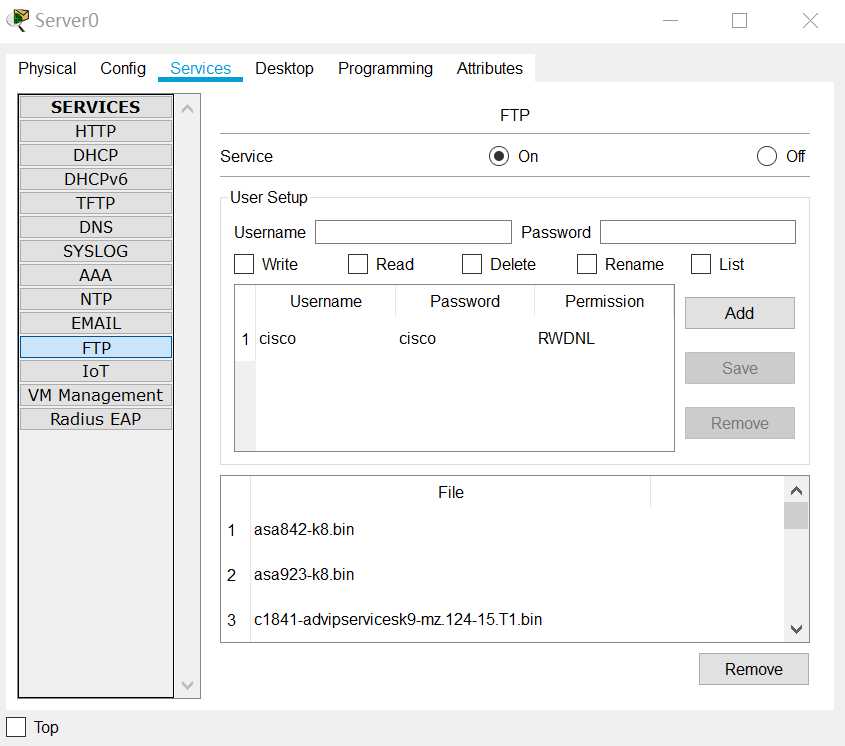Click user table row header 1
The width and height of the screenshot is (845, 746).
pos(245,339)
